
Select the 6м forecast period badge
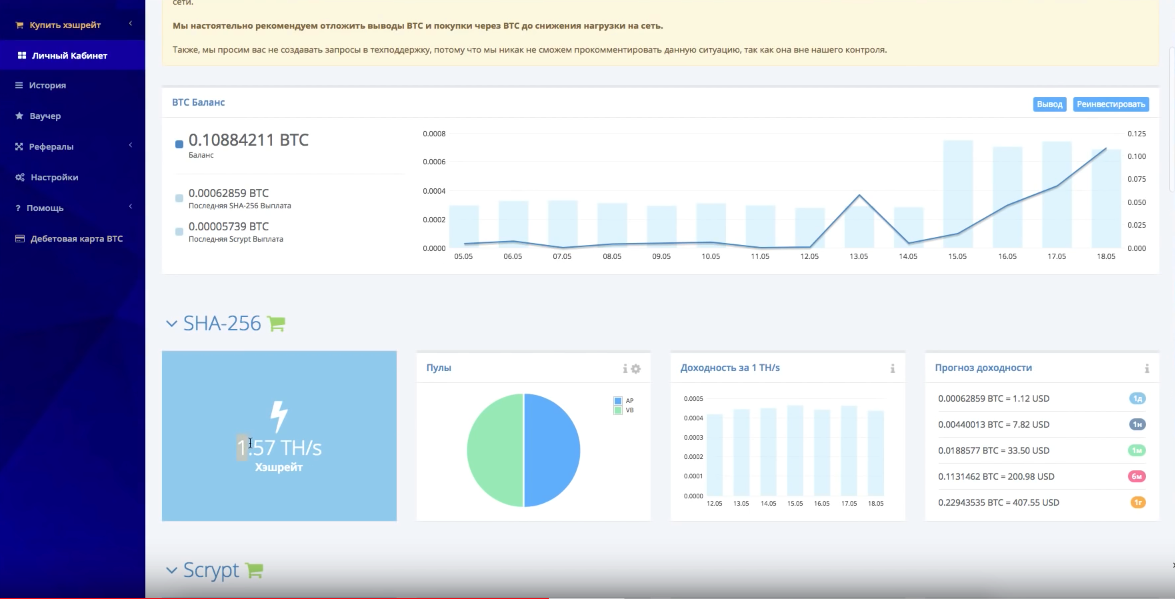tap(1137, 476)
